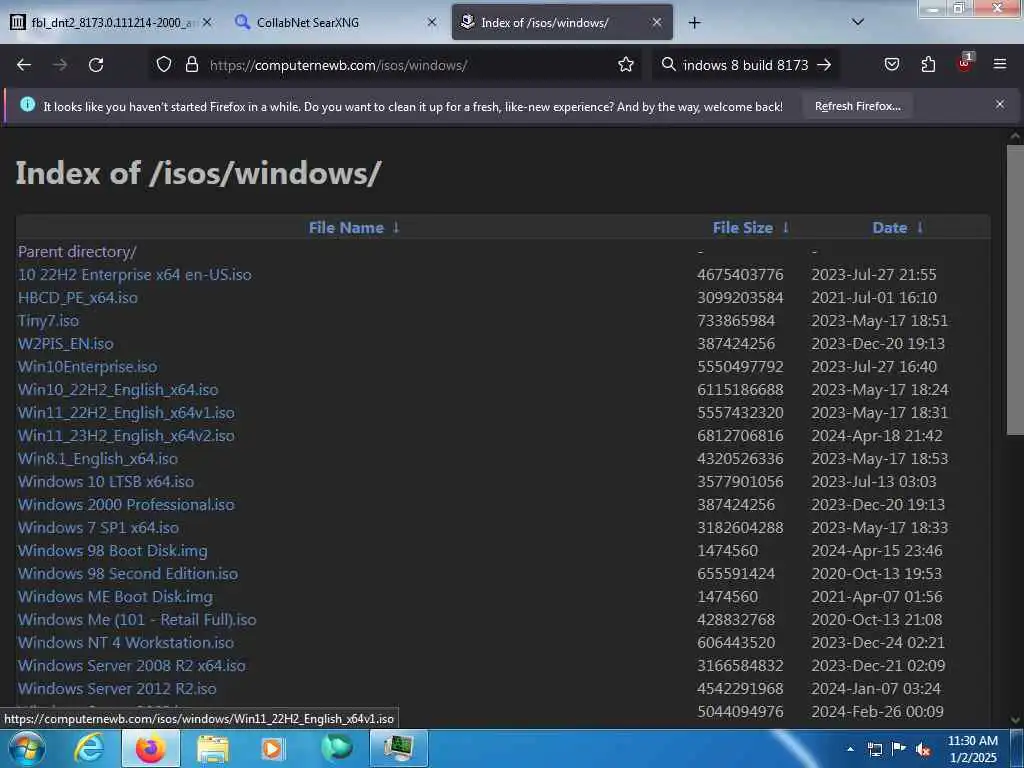List all tabs with the chevron

coord(858,22)
